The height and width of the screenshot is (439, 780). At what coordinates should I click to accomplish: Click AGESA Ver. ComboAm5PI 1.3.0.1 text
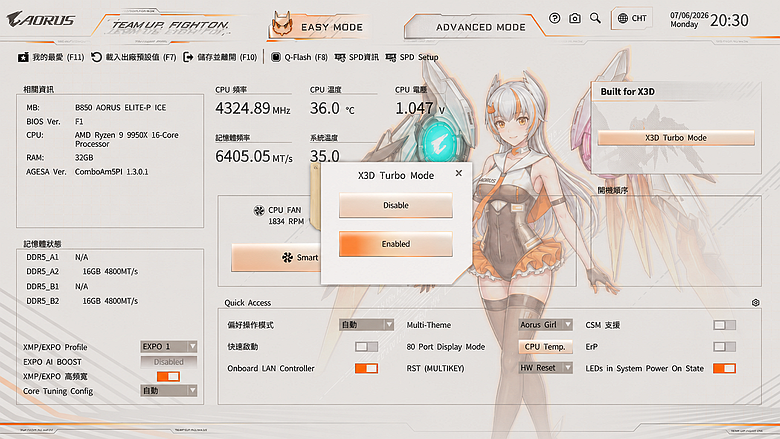[x=87, y=172]
